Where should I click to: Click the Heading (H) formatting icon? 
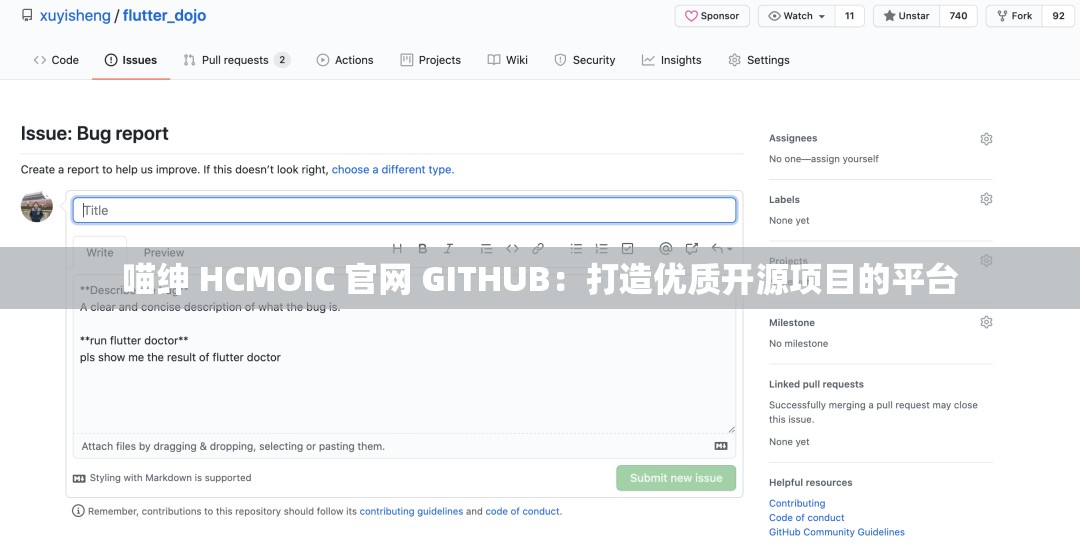397,249
